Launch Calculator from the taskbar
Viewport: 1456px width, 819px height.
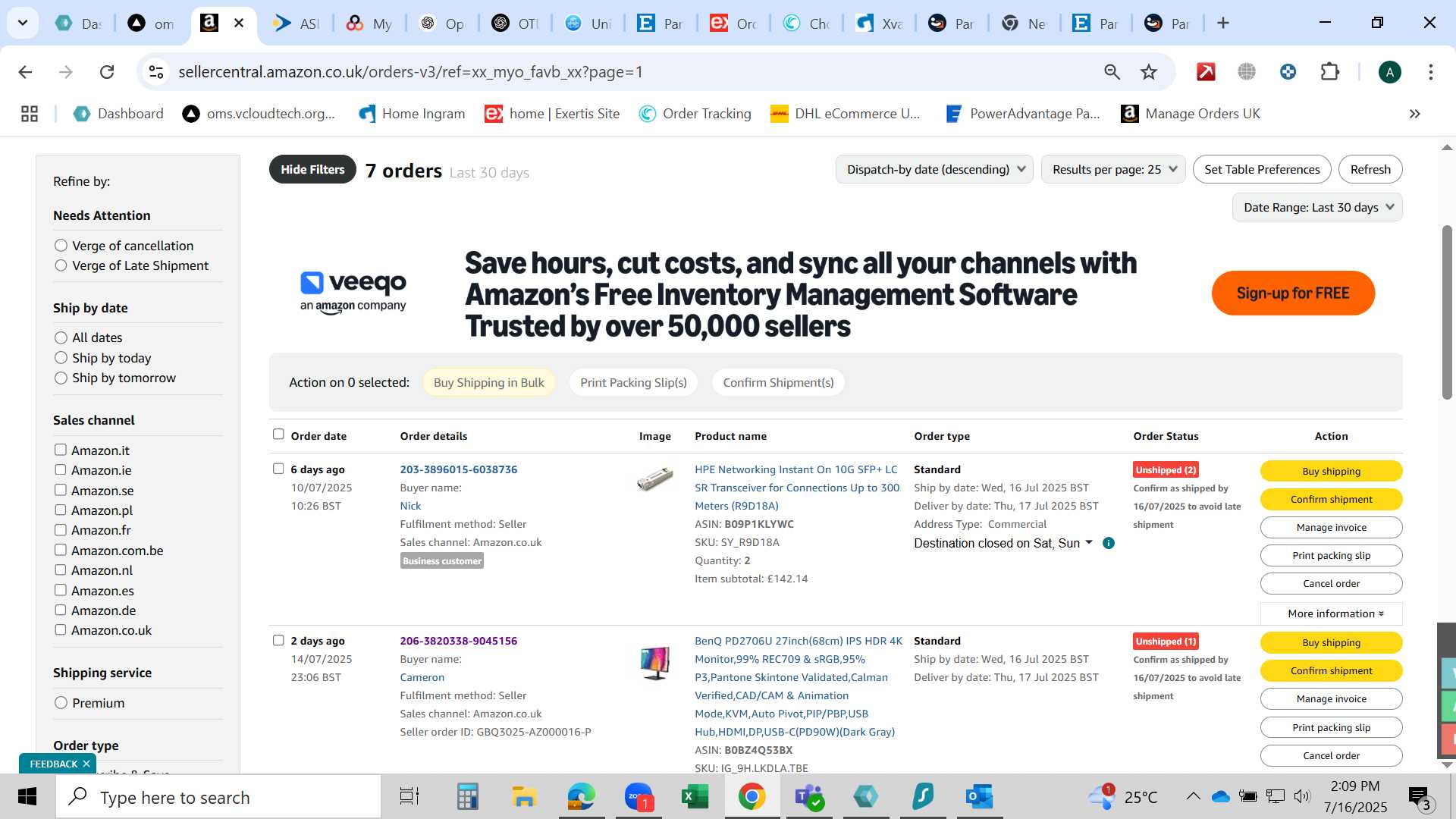[467, 797]
